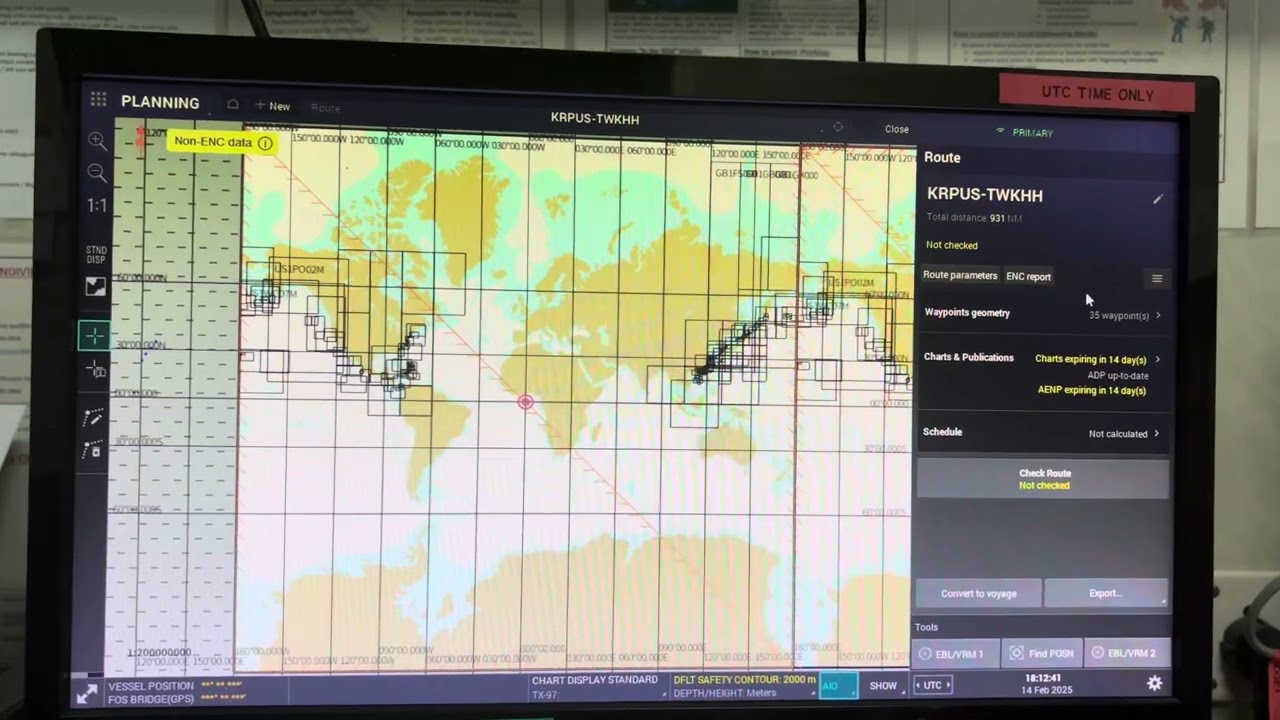Image resolution: width=1280 pixels, height=720 pixels.
Task: Click Find POSN tool button
Action: tap(1042, 653)
